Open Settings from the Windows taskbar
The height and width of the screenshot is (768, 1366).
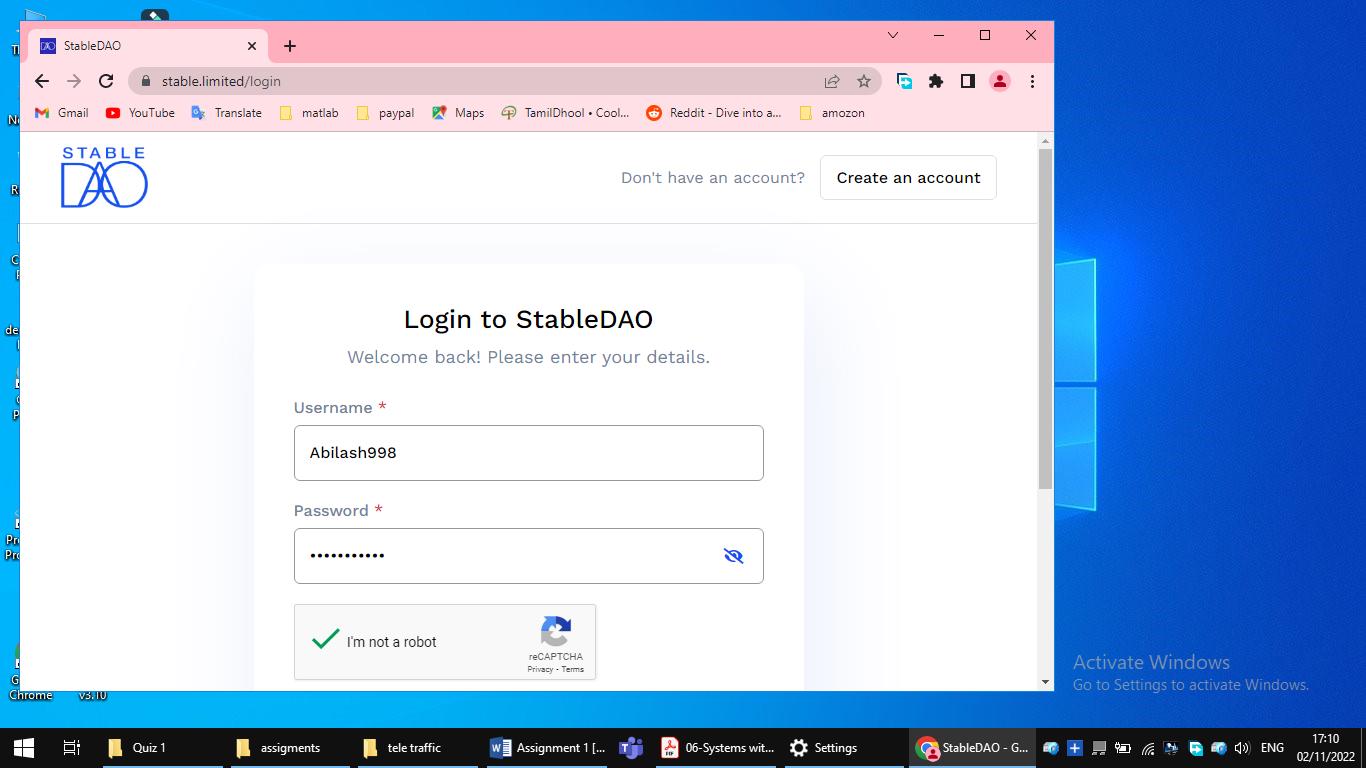pyautogui.click(x=824, y=748)
